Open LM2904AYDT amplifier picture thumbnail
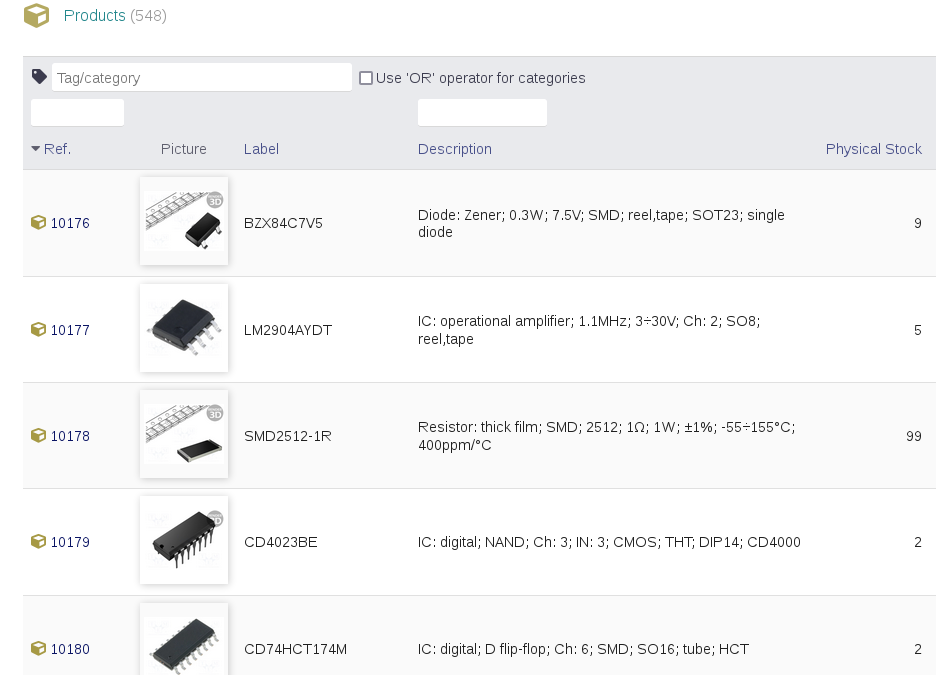The height and width of the screenshot is (675, 936). pos(184,328)
